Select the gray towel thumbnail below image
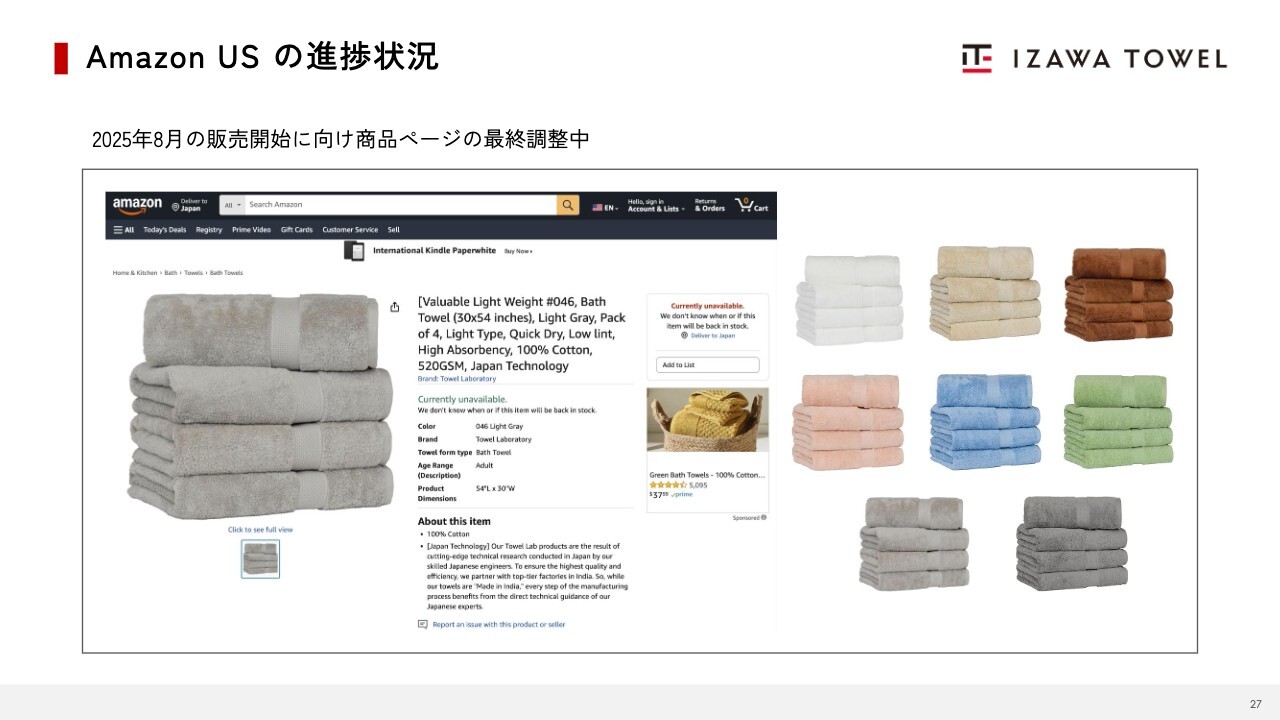1280x720 pixels. pos(260,558)
